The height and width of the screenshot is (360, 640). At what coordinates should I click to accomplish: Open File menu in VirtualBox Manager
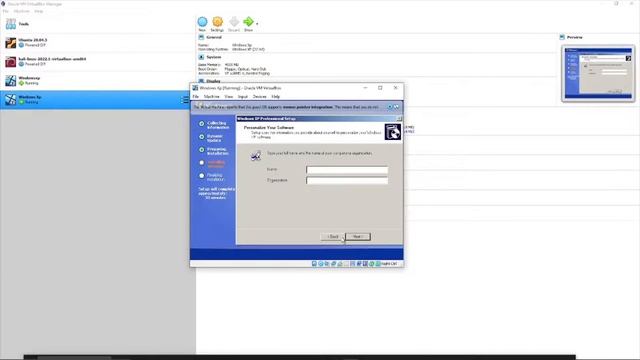[6, 11]
